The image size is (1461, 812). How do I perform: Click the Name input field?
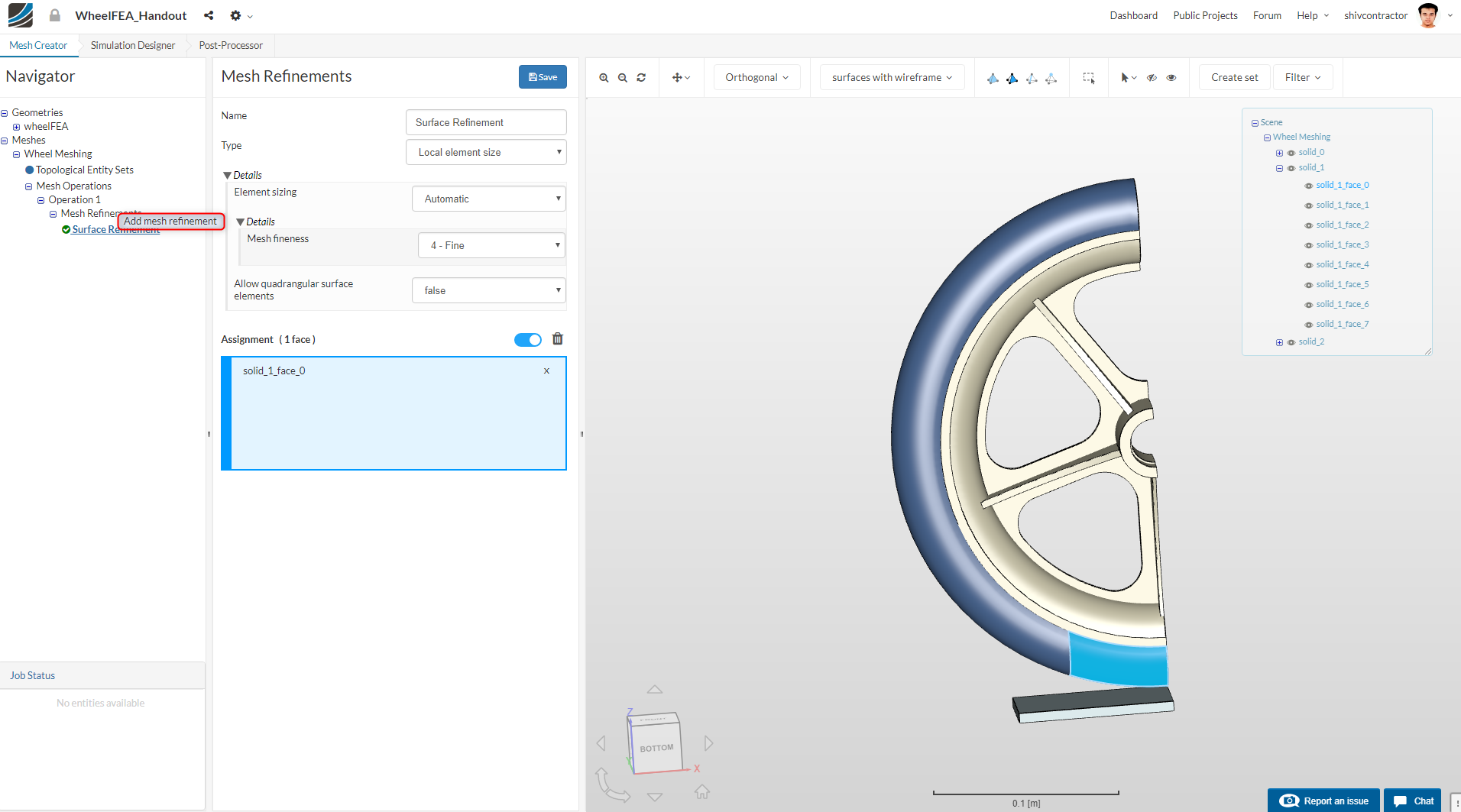[x=486, y=122]
